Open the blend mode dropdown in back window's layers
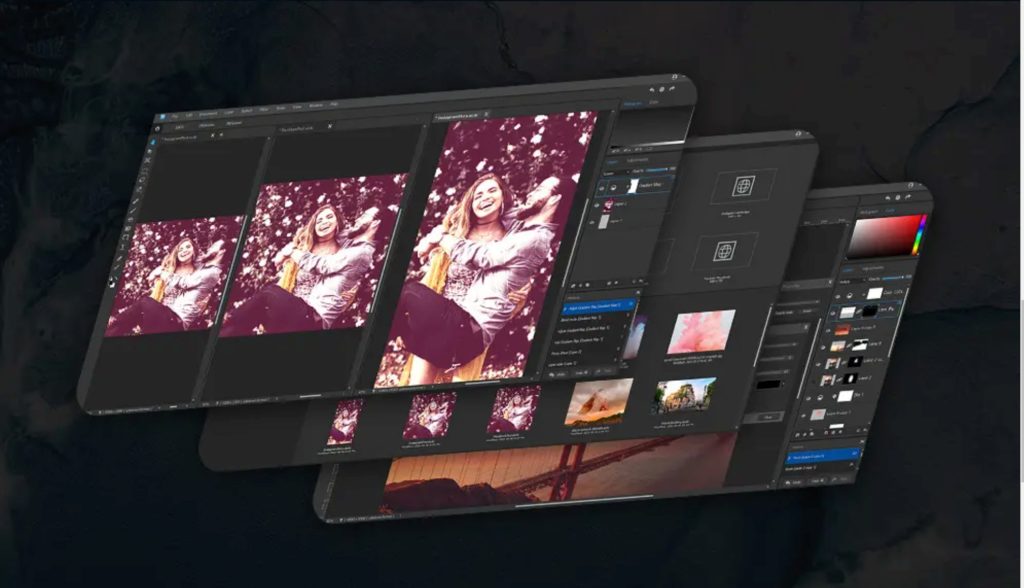 point(852,282)
